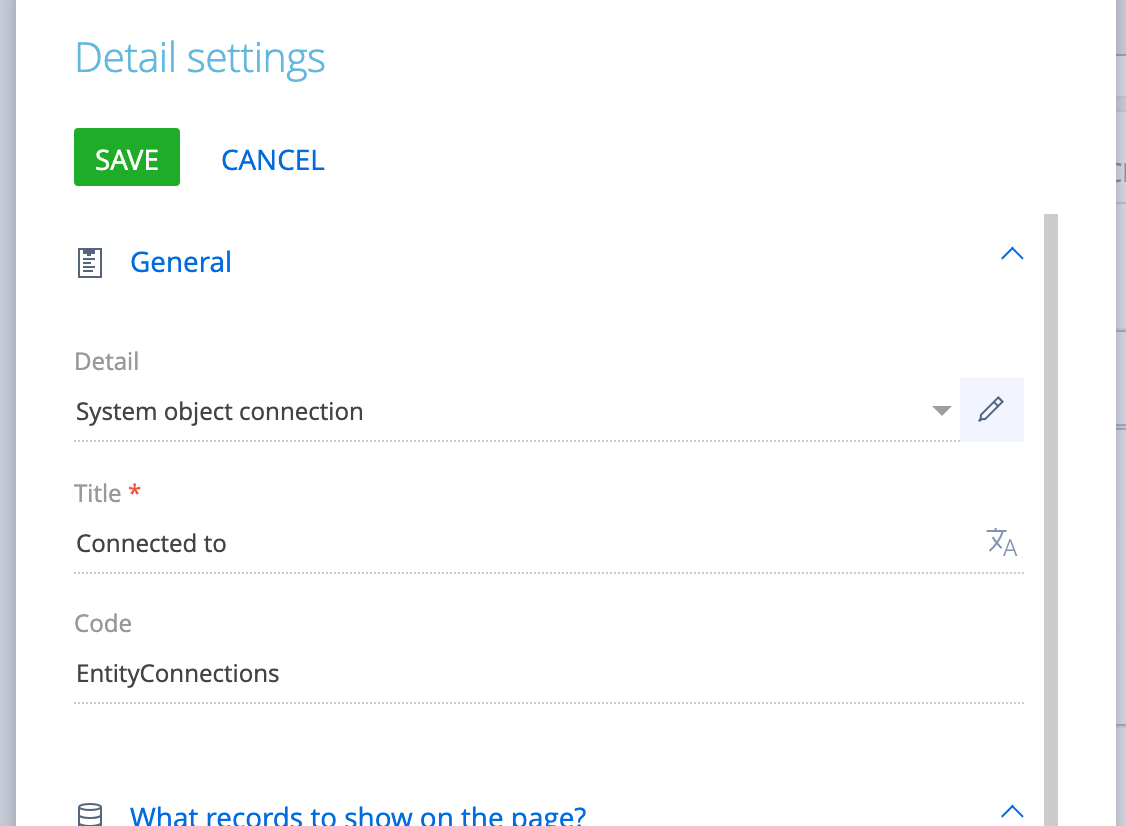
Task: Click the pencil edit icon beside Detail
Action: coord(992,409)
